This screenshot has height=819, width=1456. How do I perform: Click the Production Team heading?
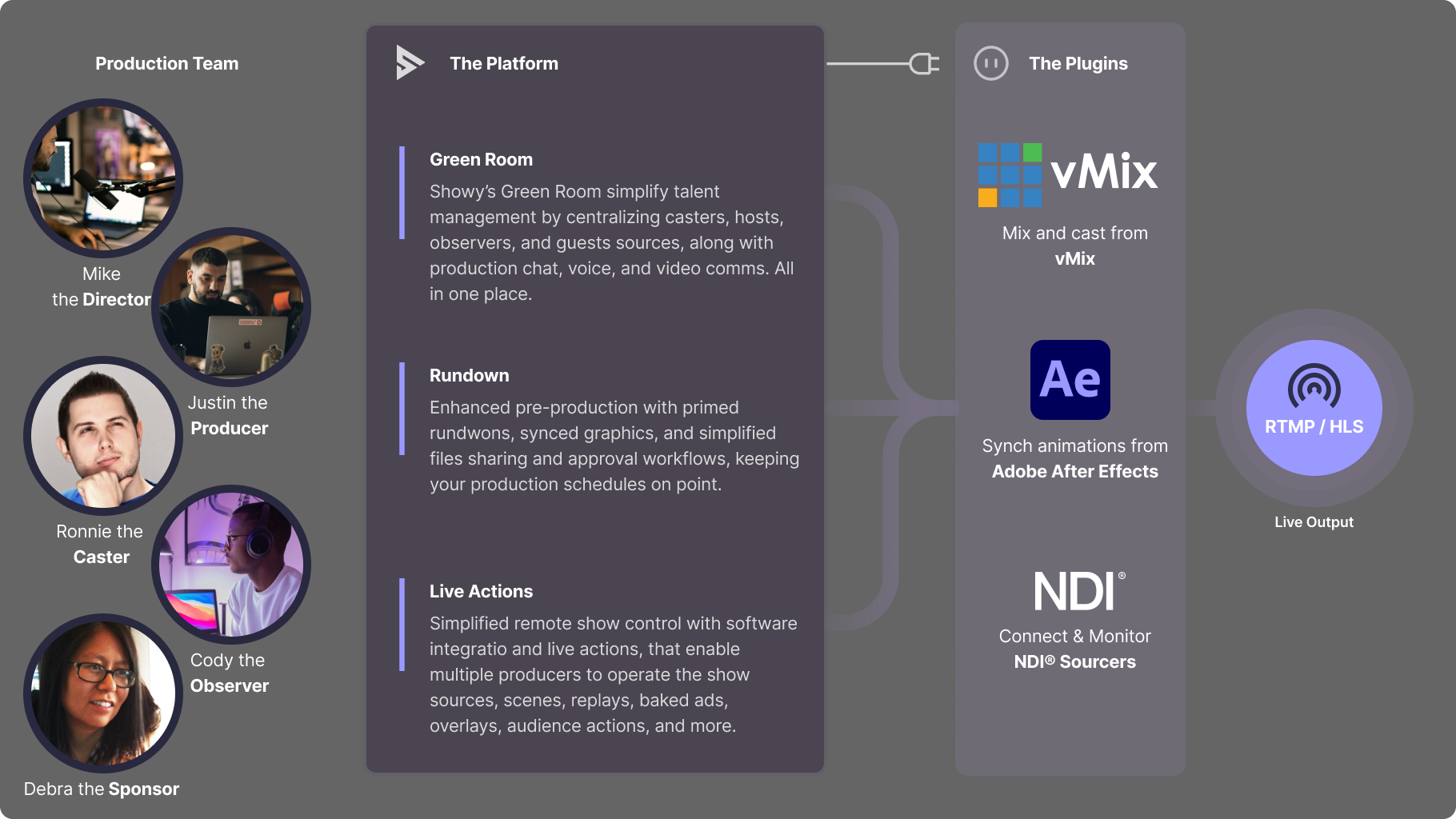(166, 63)
